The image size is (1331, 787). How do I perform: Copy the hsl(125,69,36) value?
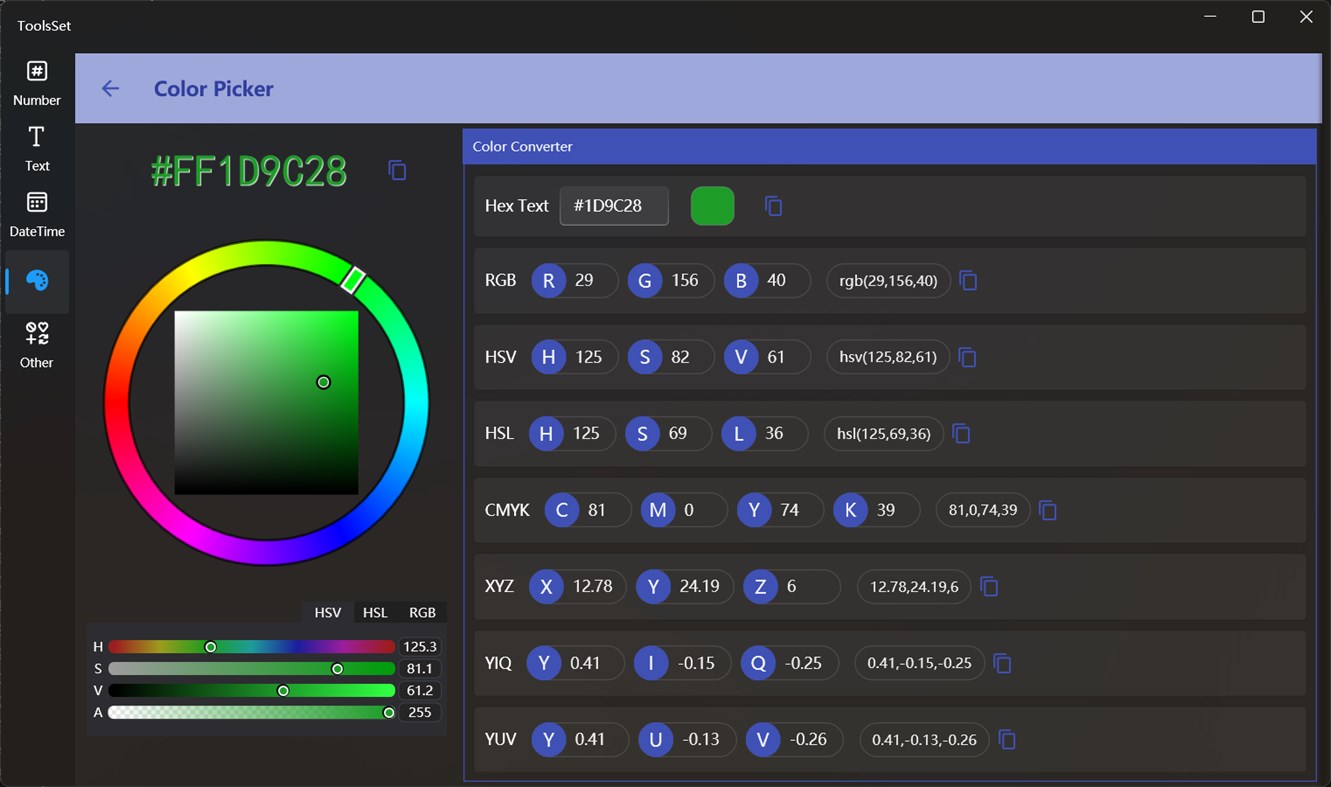click(x=961, y=434)
